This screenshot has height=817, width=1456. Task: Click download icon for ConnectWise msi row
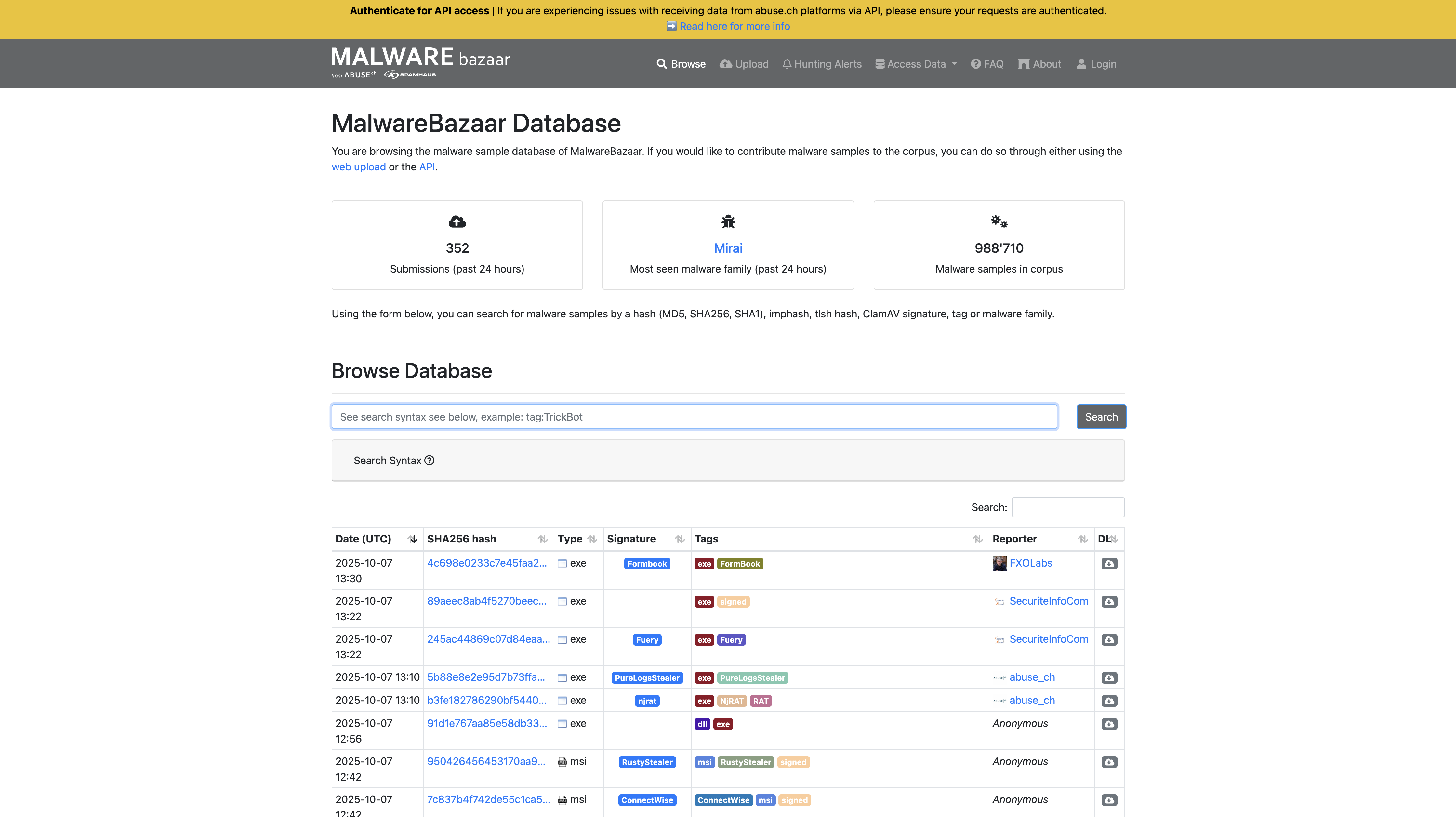click(1109, 800)
